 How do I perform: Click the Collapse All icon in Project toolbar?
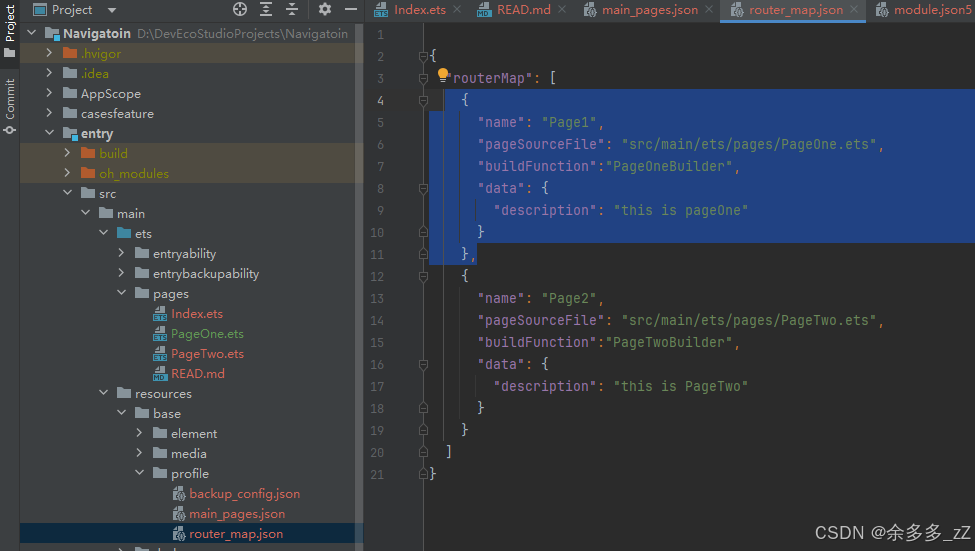292,9
